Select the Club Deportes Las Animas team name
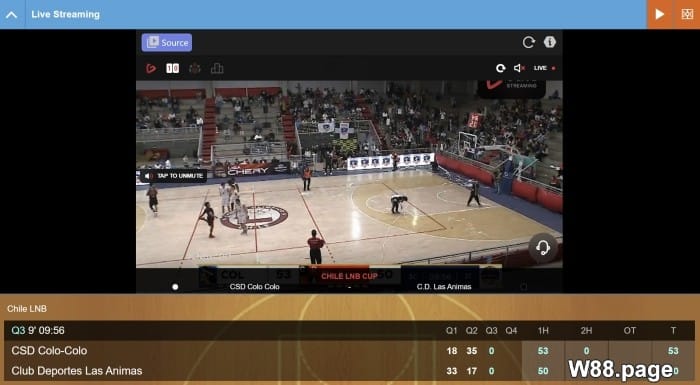Image resolution: width=700 pixels, height=385 pixels. coord(77,371)
